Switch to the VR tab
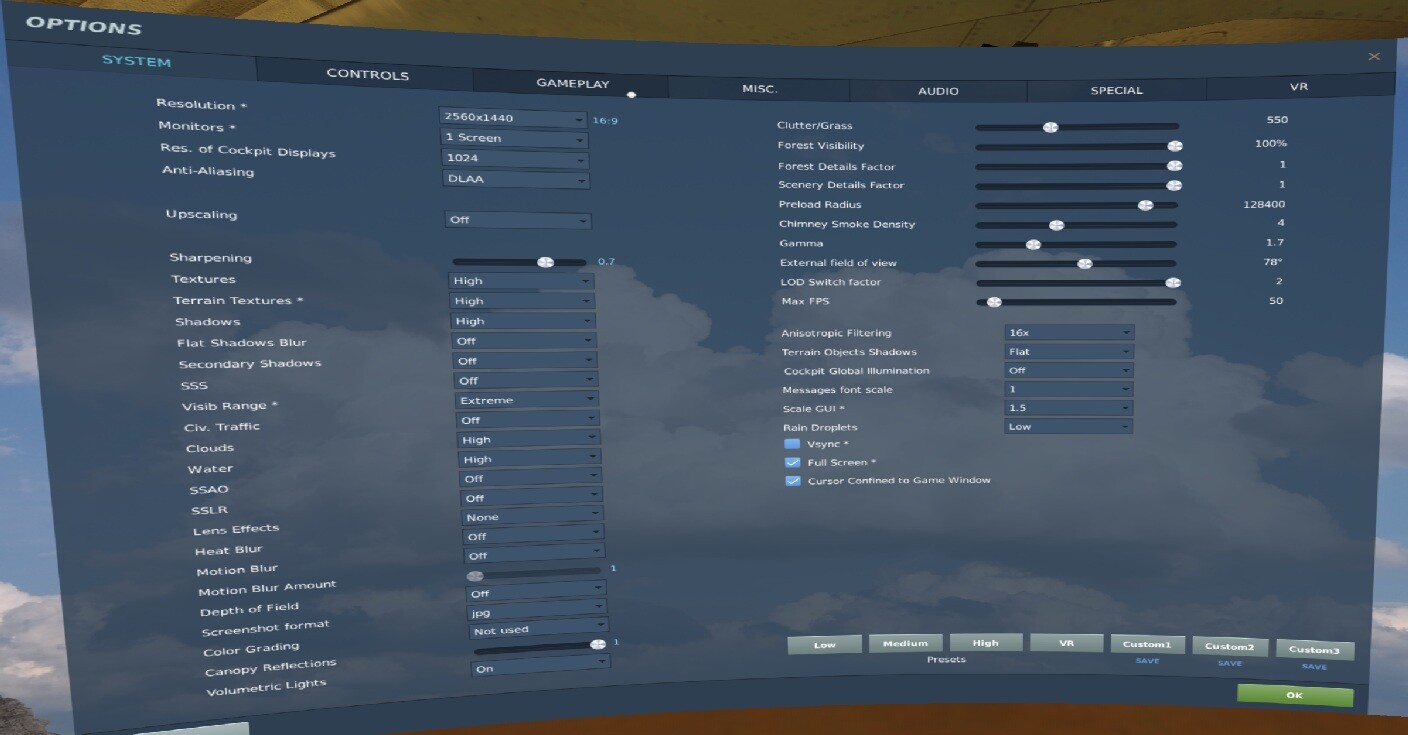The height and width of the screenshot is (735, 1408). 1299,87
